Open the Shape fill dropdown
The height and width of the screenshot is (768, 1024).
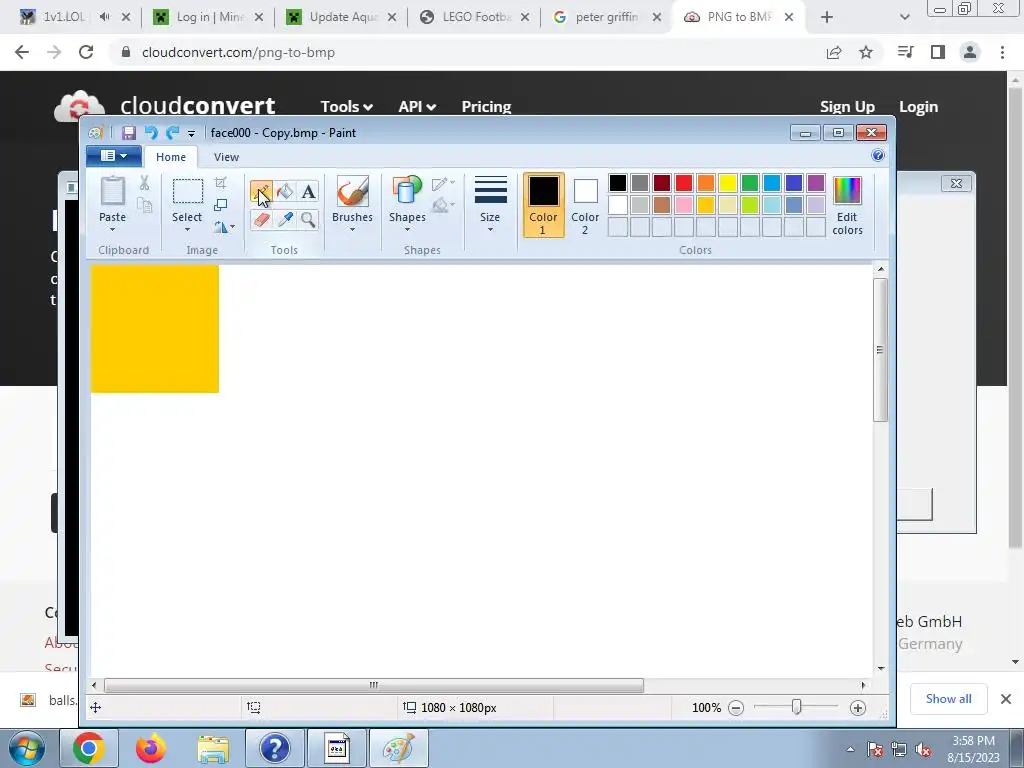point(443,206)
